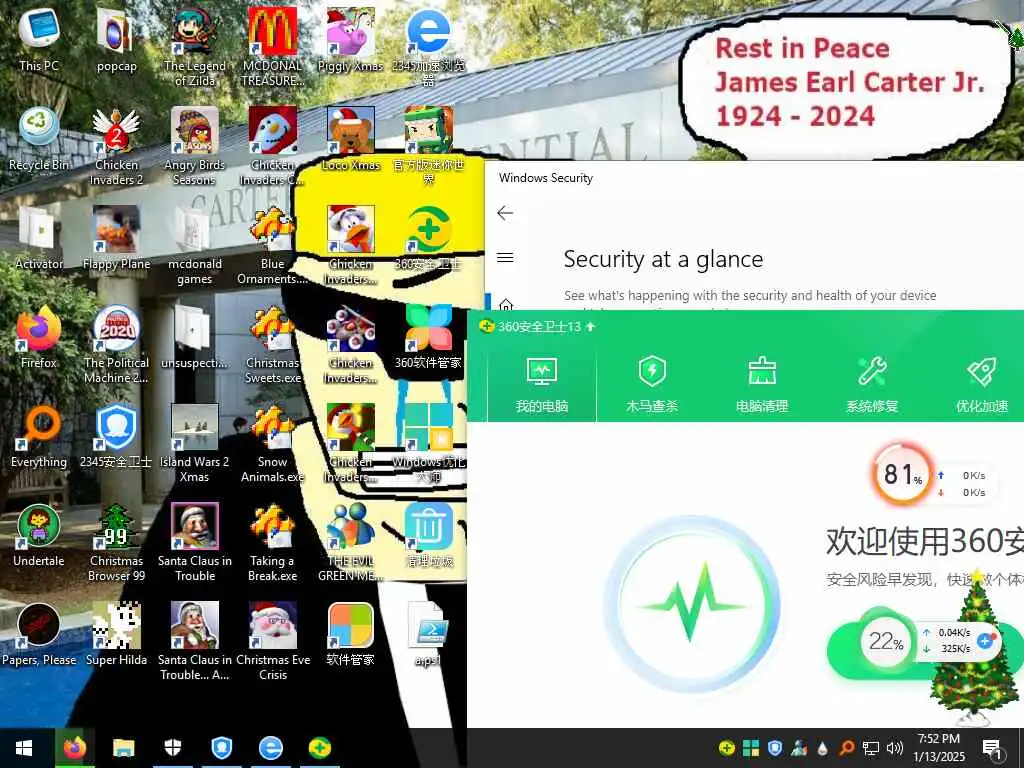1024x768 pixels.
Task: Open the This PC desktop icon
Action: click(x=39, y=40)
